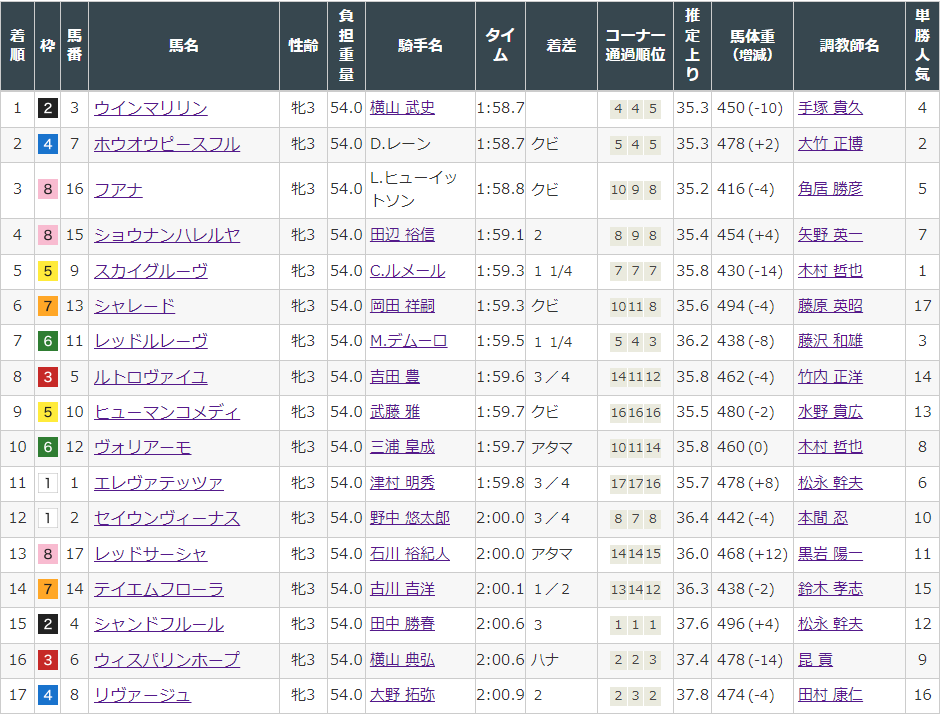Open horse page for レッドルレーヴ
This screenshot has height=717, width=941.
point(151,341)
